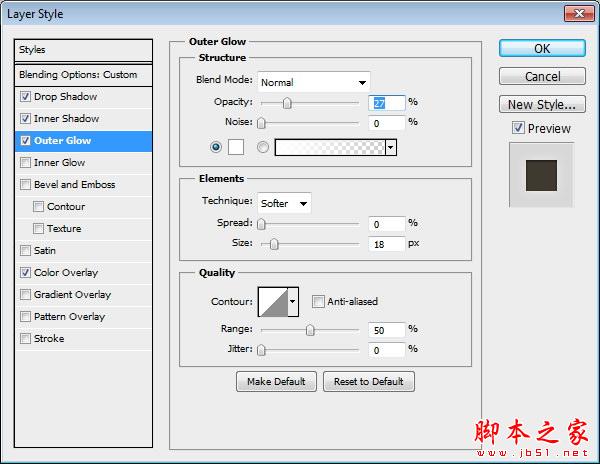Viewport: 600px width, 464px height.
Task: Click the Cancel button
Action: point(542,76)
